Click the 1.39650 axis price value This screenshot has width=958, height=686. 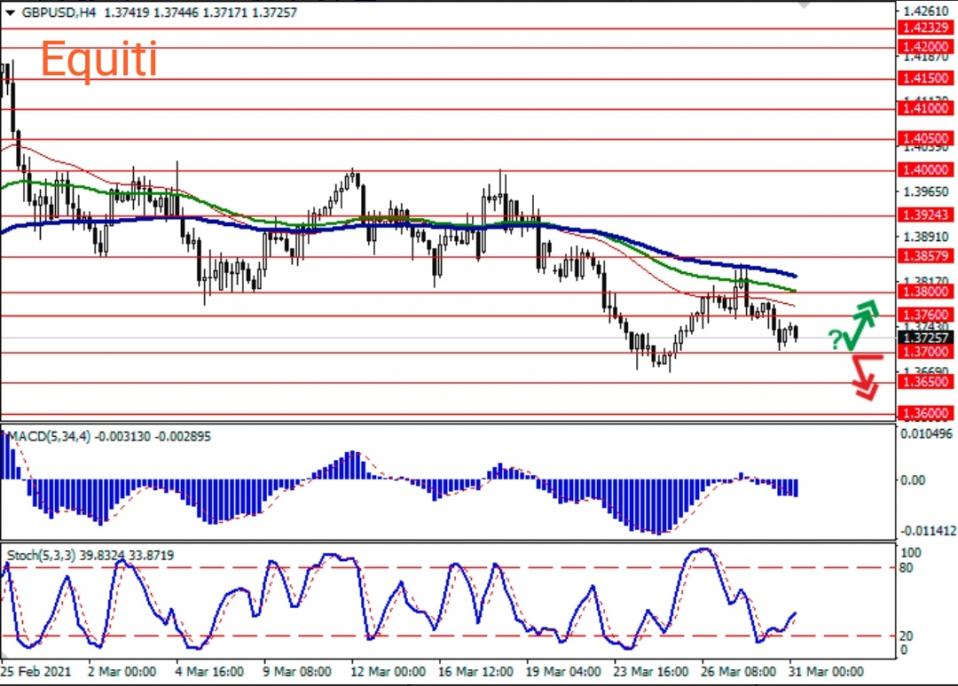pyautogui.click(x=926, y=192)
